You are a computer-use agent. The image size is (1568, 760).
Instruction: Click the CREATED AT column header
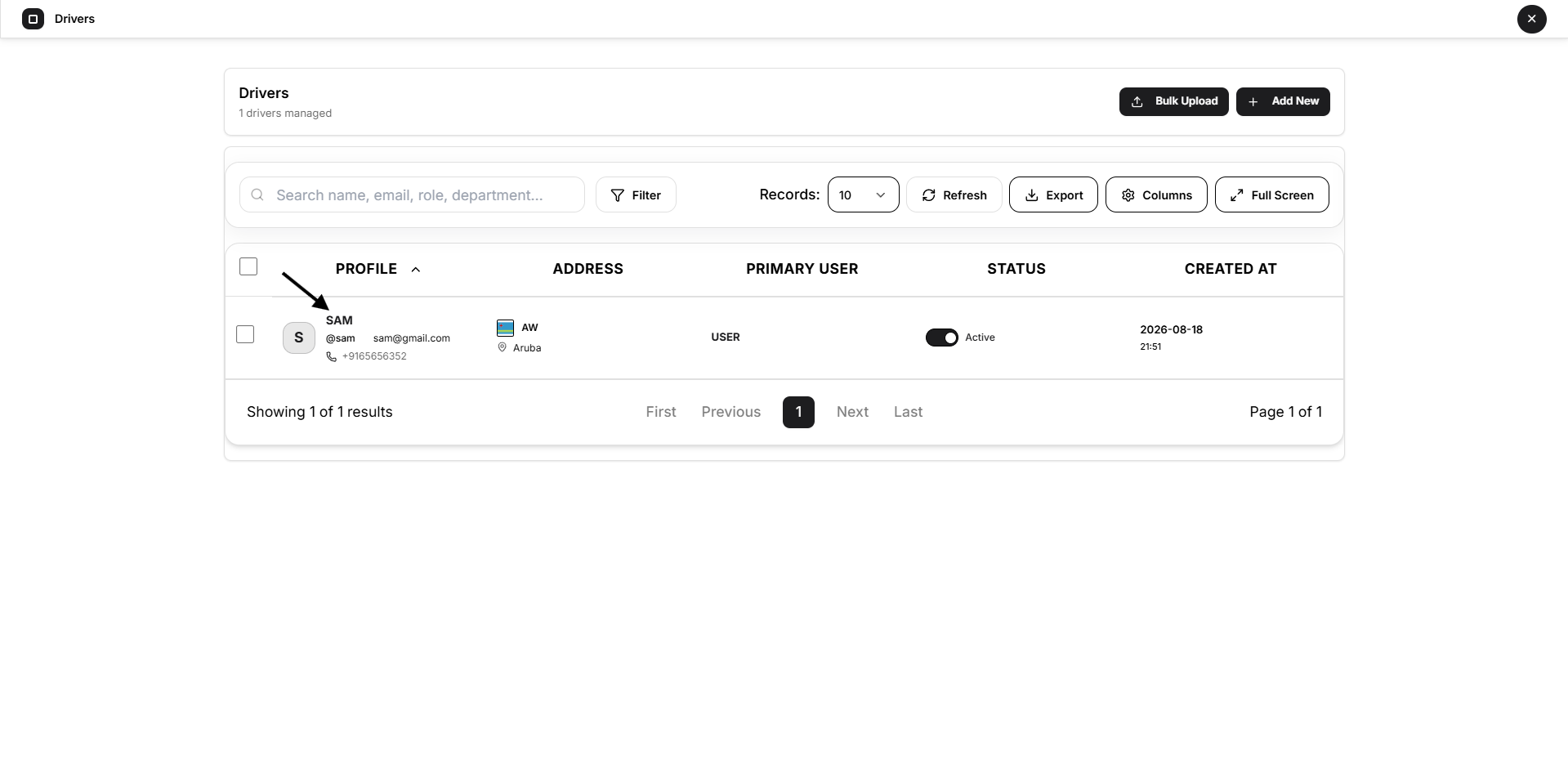coord(1230,269)
